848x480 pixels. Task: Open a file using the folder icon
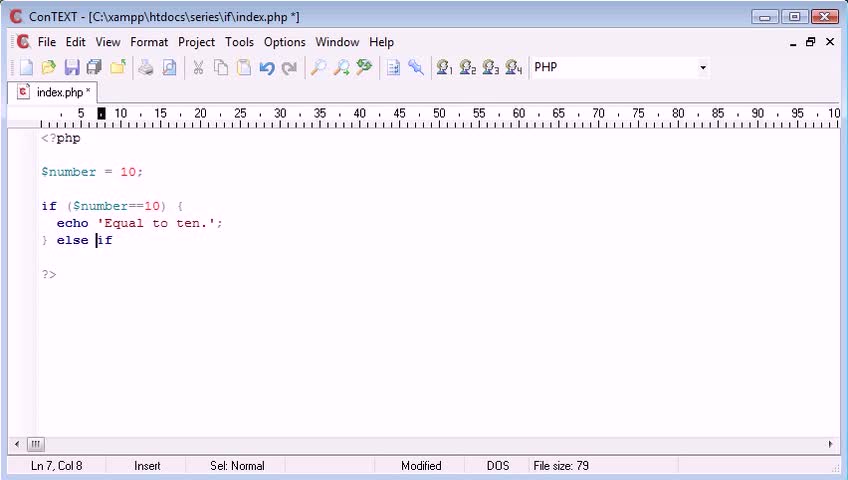[48, 68]
